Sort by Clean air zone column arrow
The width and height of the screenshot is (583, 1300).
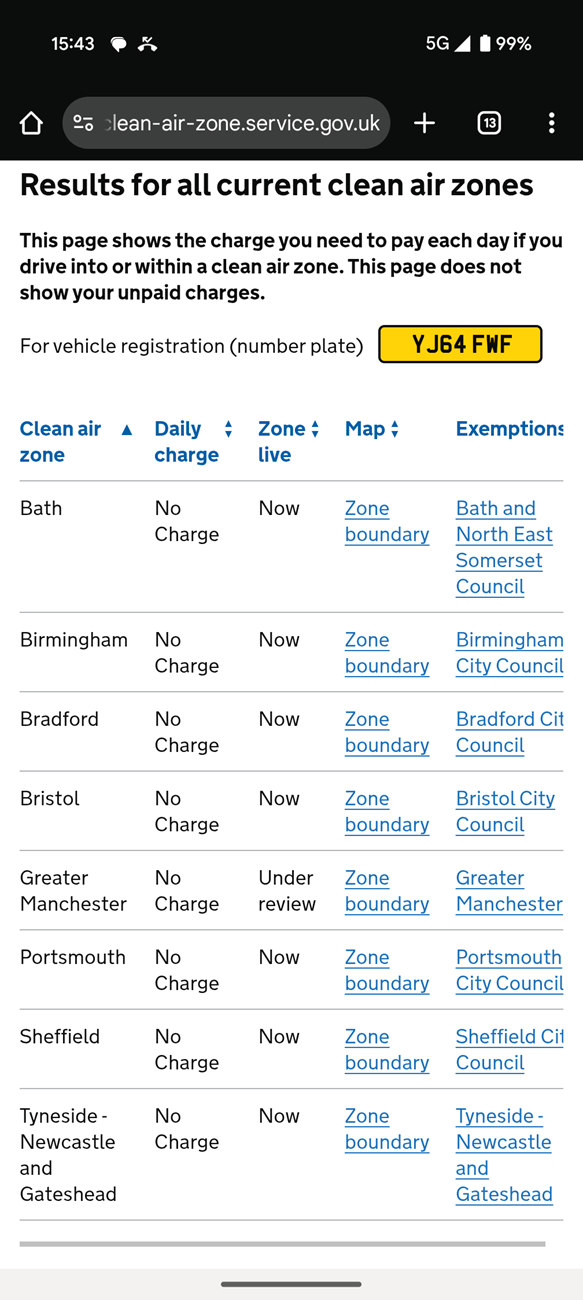[126, 430]
